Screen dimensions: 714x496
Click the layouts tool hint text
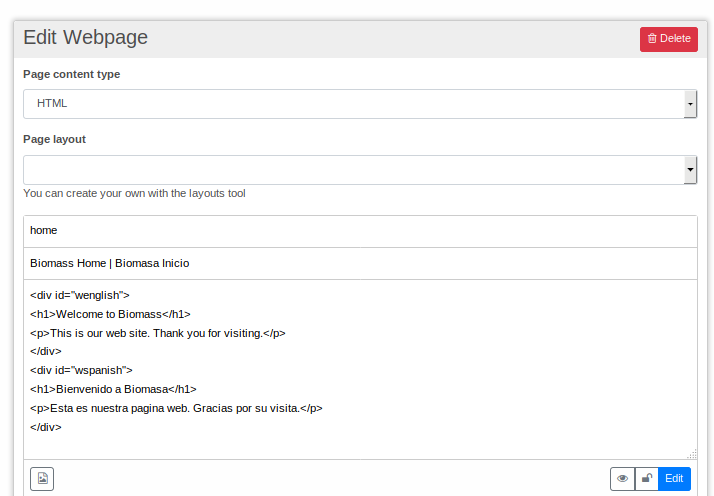click(134, 193)
